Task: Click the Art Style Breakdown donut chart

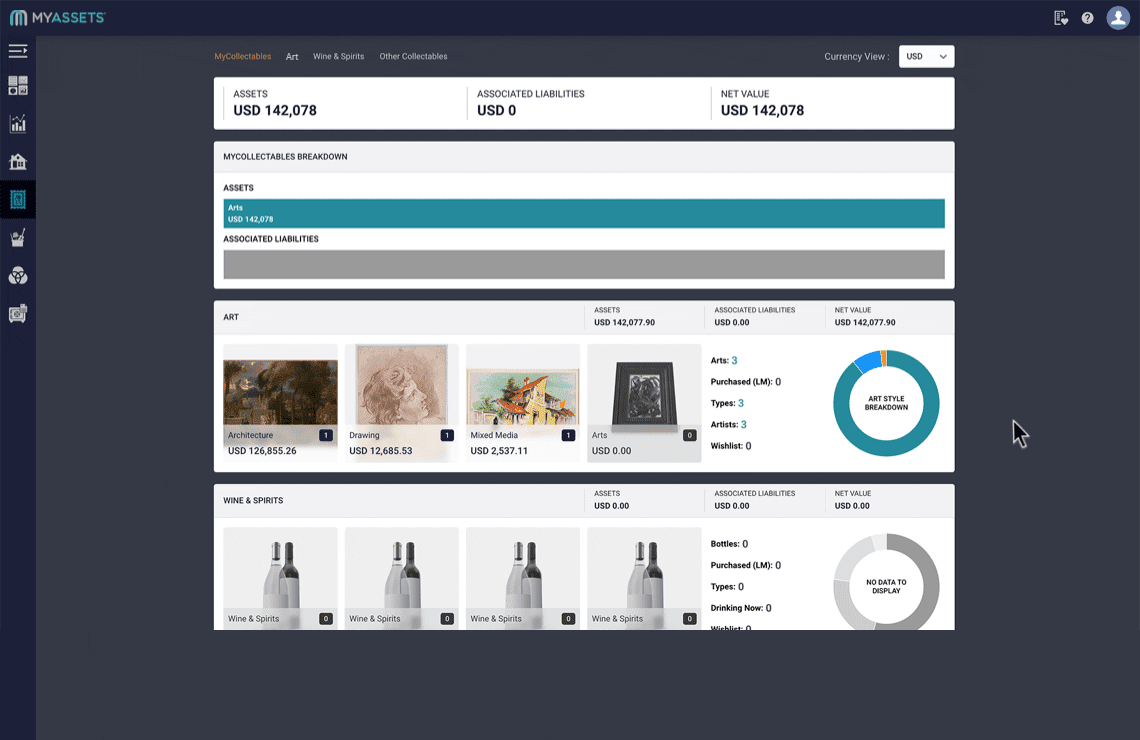Action: tap(886, 403)
